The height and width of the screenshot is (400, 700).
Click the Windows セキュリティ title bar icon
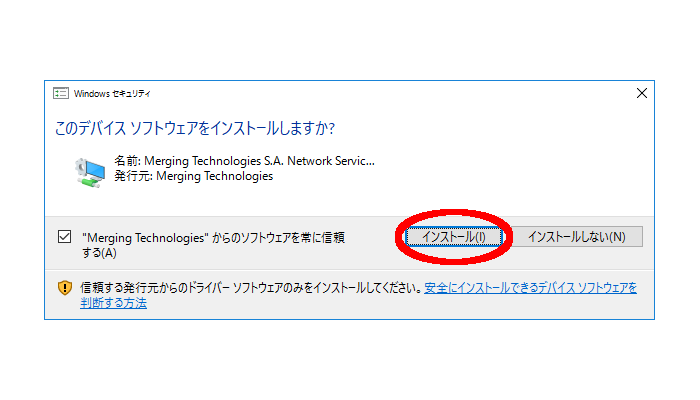coord(61,93)
